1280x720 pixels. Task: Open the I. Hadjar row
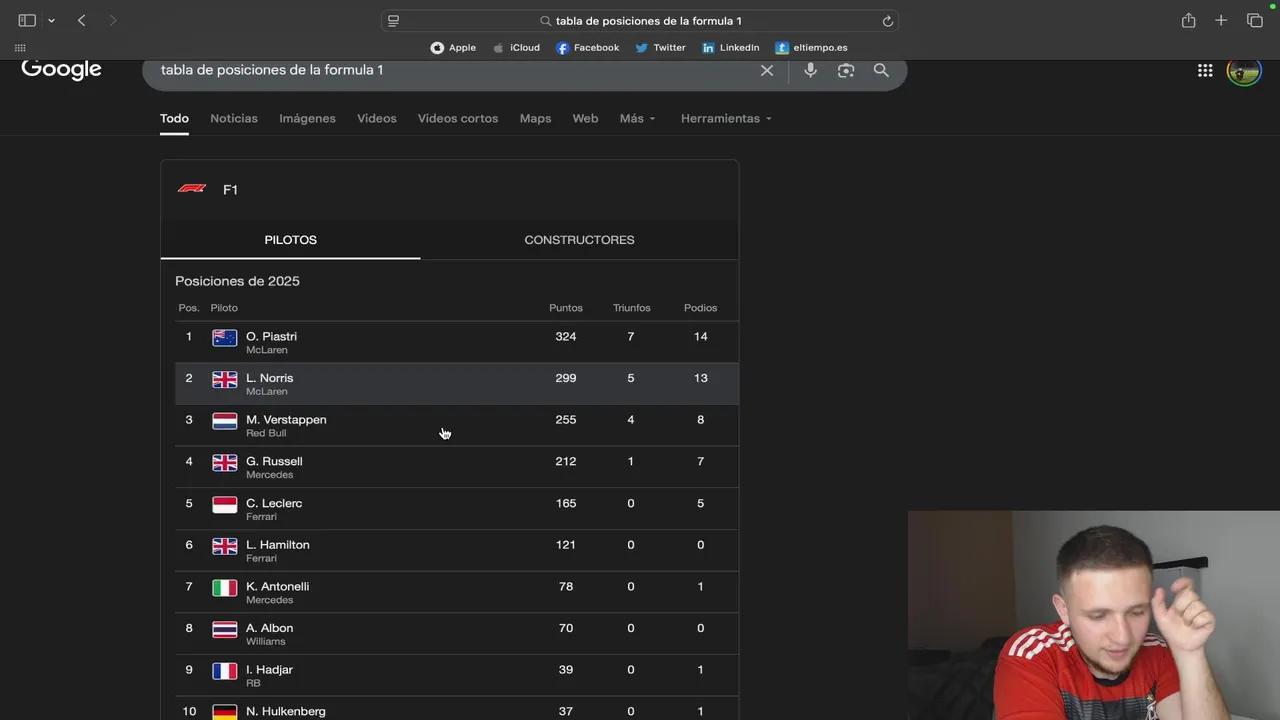click(457, 675)
